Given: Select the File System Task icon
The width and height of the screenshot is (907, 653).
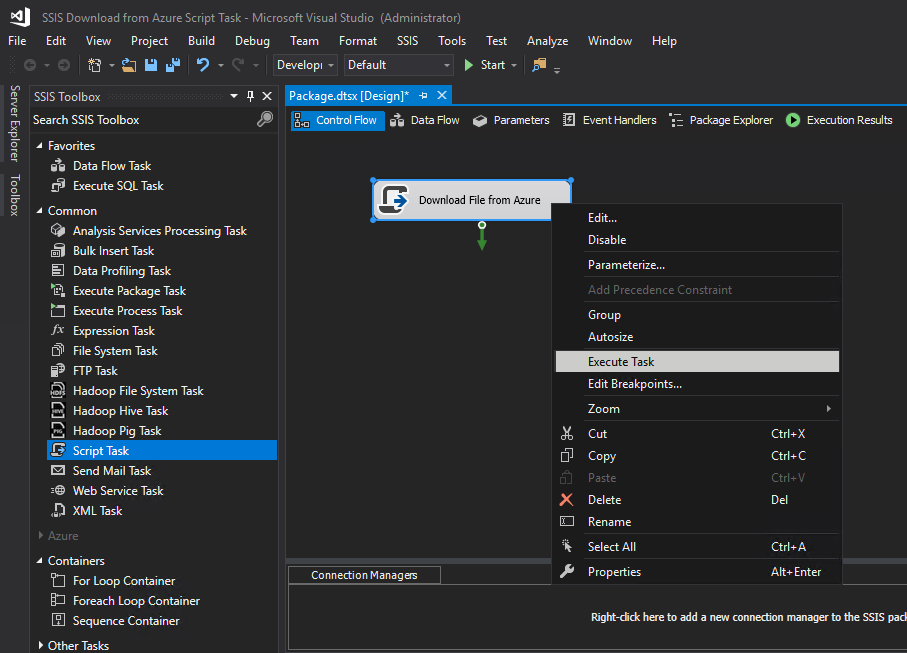Looking at the screenshot, I should tap(58, 351).
